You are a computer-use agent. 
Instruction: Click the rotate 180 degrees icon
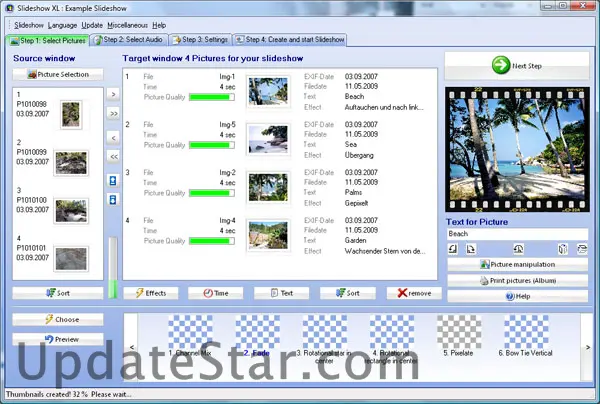(518, 249)
